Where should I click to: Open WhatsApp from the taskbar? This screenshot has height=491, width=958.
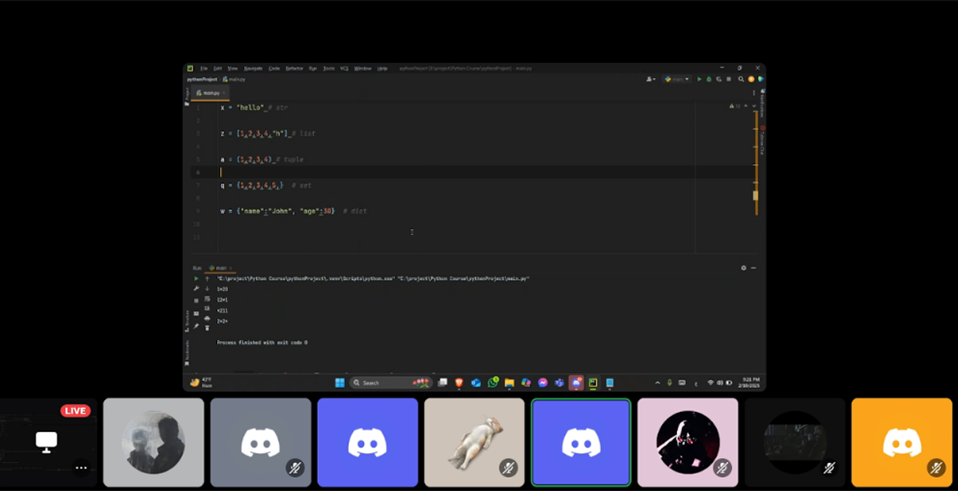[493, 383]
